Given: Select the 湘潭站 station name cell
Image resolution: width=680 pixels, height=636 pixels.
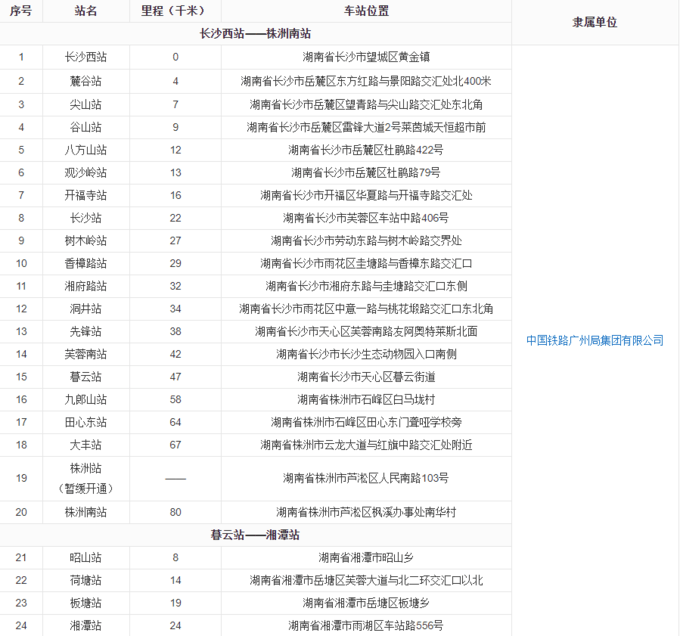Looking at the screenshot, I should point(86,625).
